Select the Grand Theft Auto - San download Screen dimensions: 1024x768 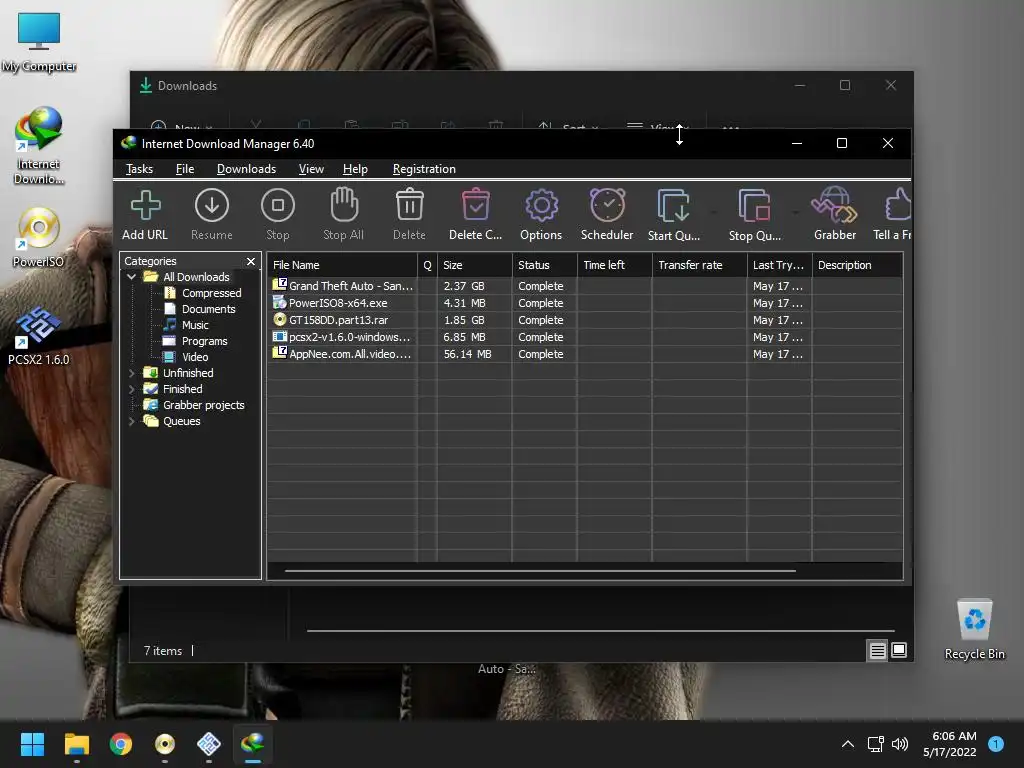[x=584, y=286]
